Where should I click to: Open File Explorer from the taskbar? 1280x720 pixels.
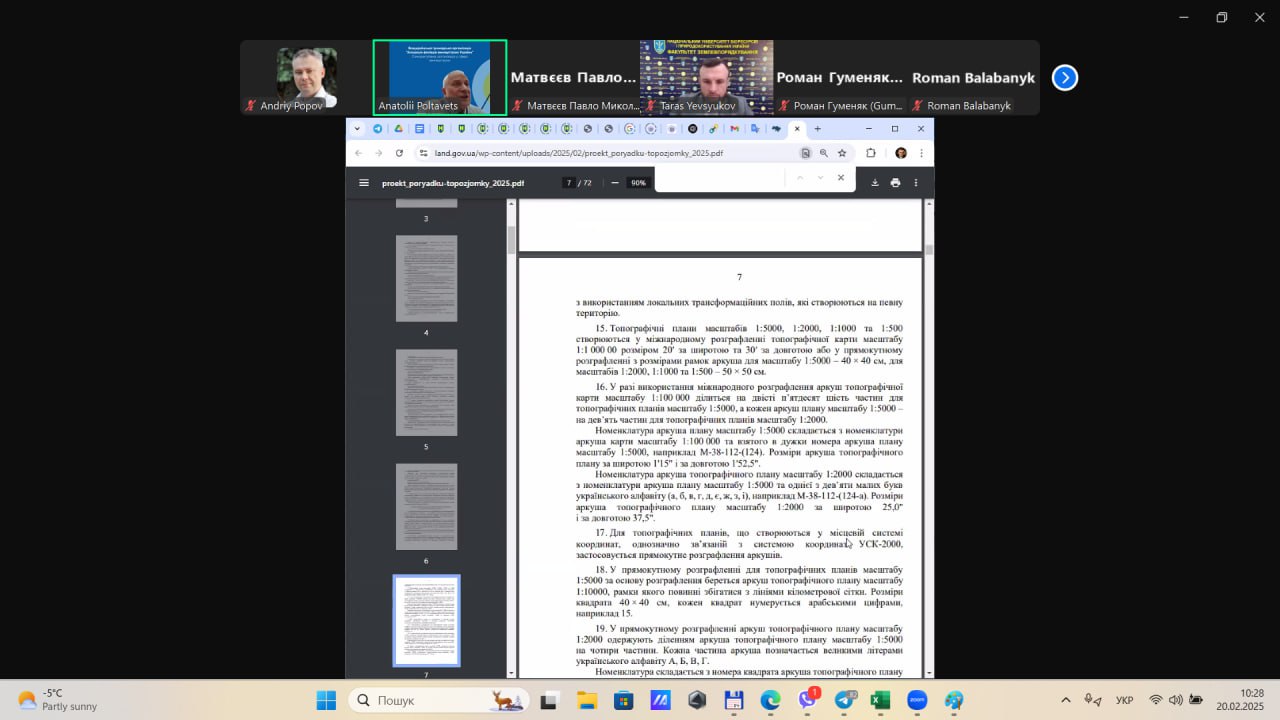point(587,701)
